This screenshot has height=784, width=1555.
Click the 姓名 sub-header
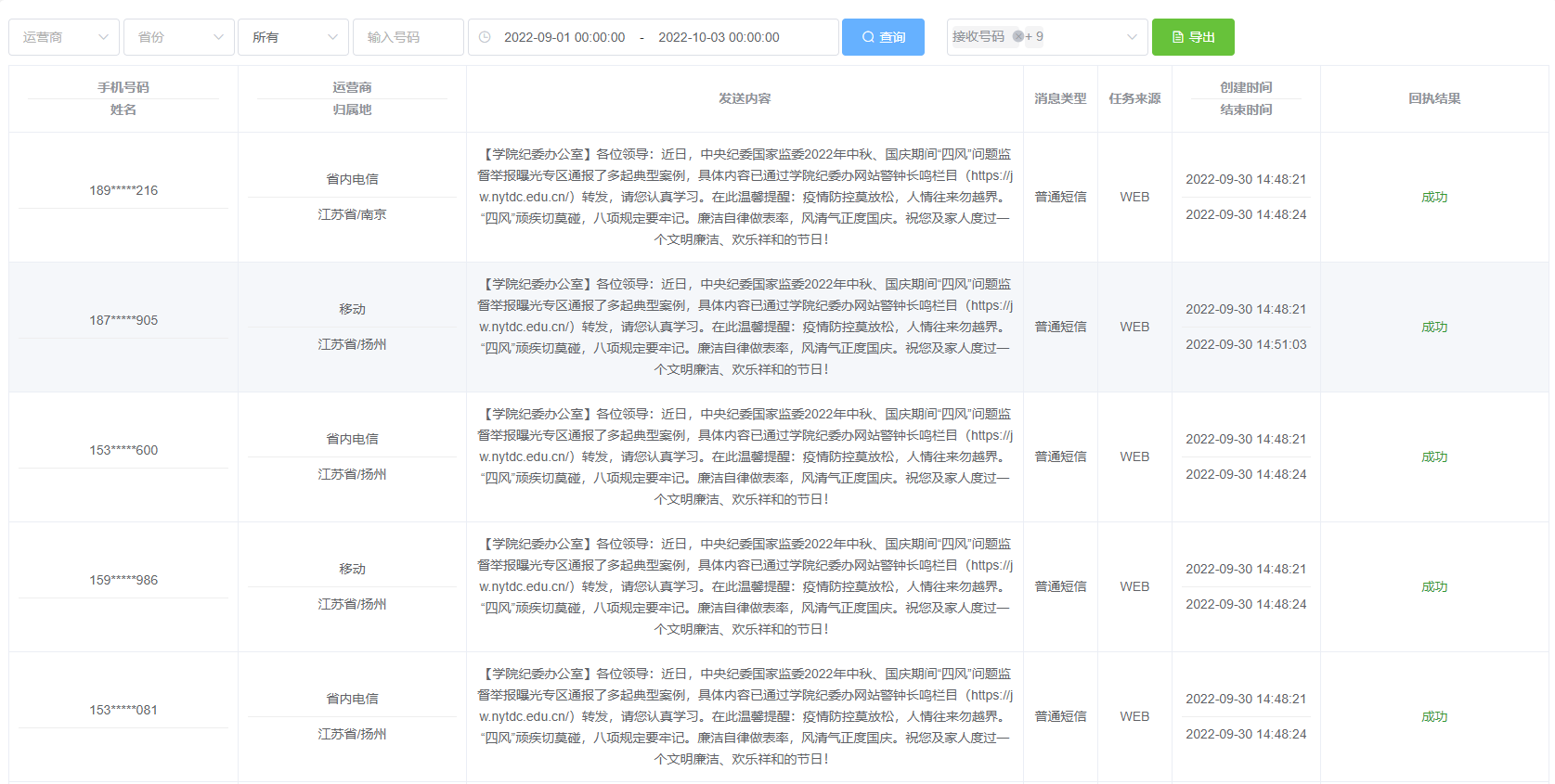(123, 109)
